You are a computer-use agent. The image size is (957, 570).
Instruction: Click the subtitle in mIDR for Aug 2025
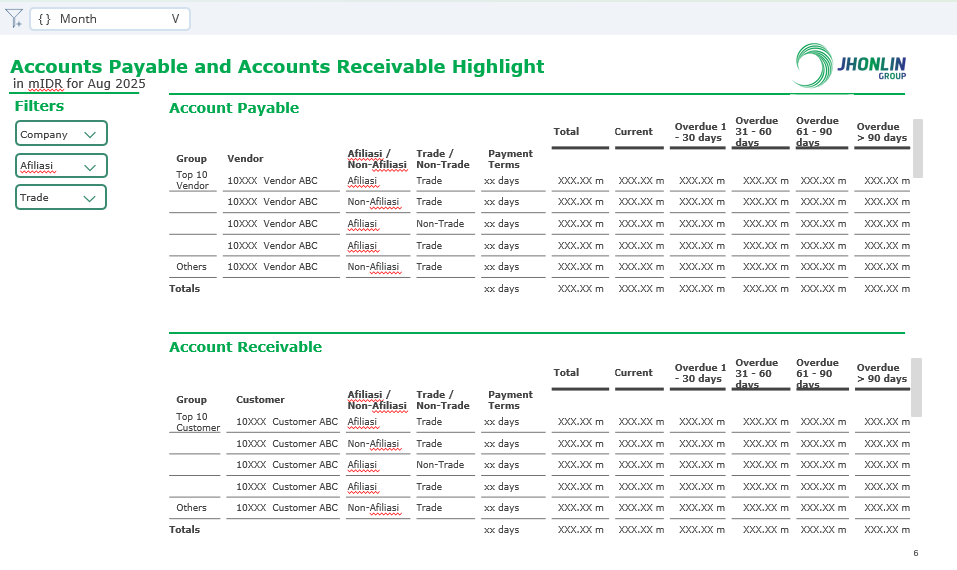[x=79, y=84]
